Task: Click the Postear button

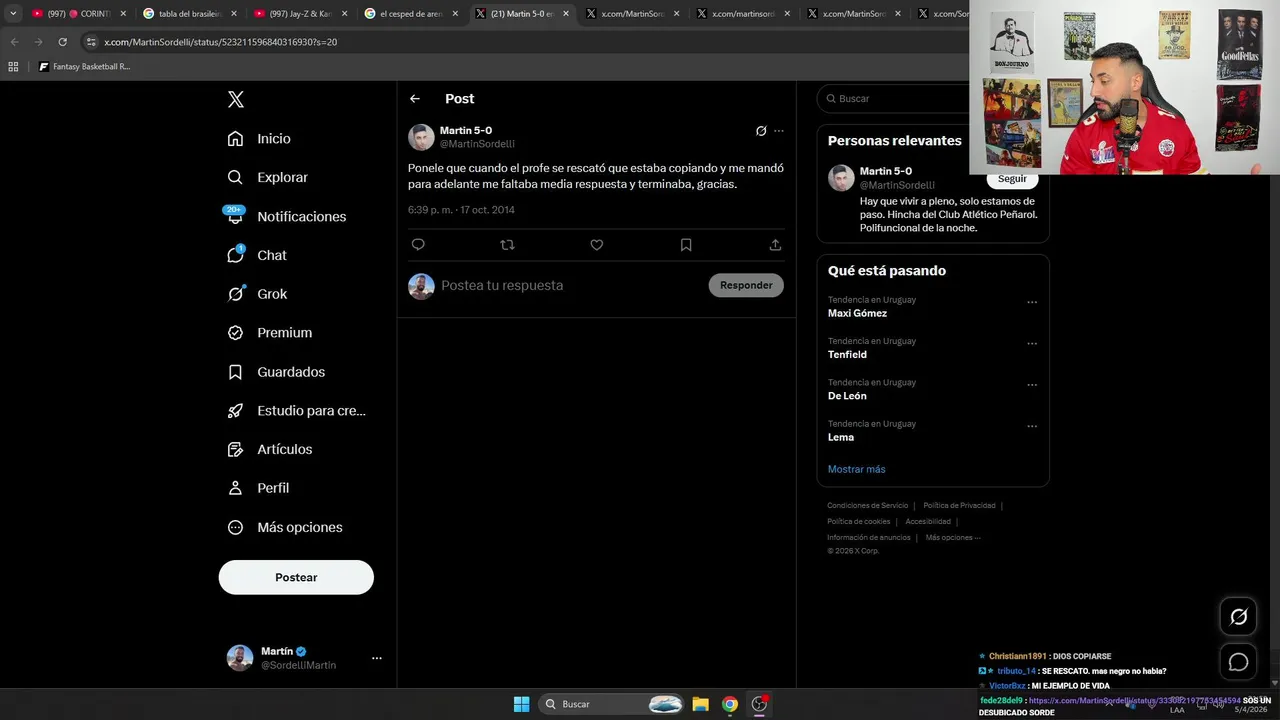Action: point(296,577)
